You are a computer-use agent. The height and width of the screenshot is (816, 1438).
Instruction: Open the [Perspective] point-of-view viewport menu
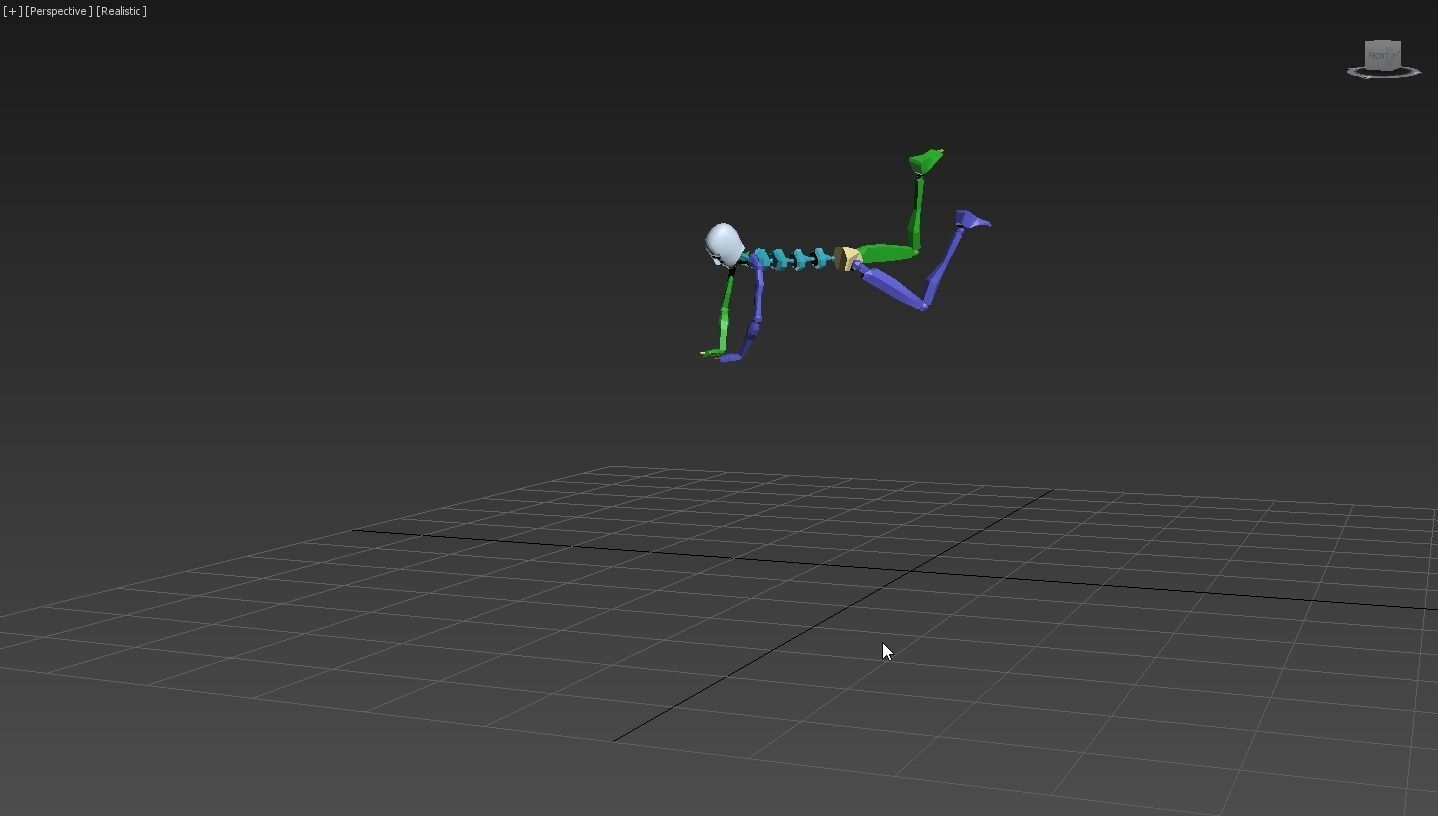coord(59,11)
